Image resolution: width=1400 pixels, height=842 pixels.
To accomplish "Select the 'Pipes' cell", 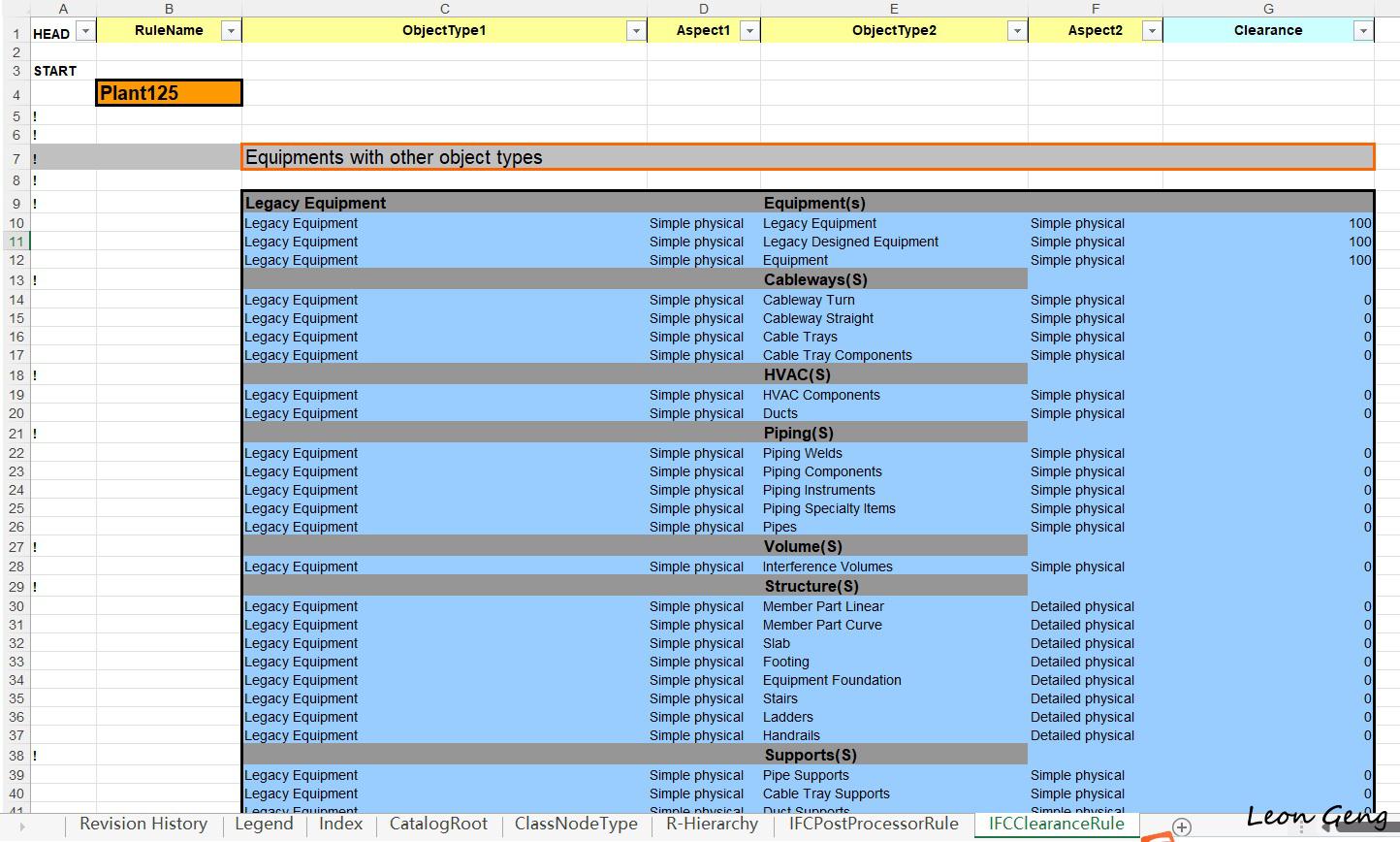I will 894,527.
